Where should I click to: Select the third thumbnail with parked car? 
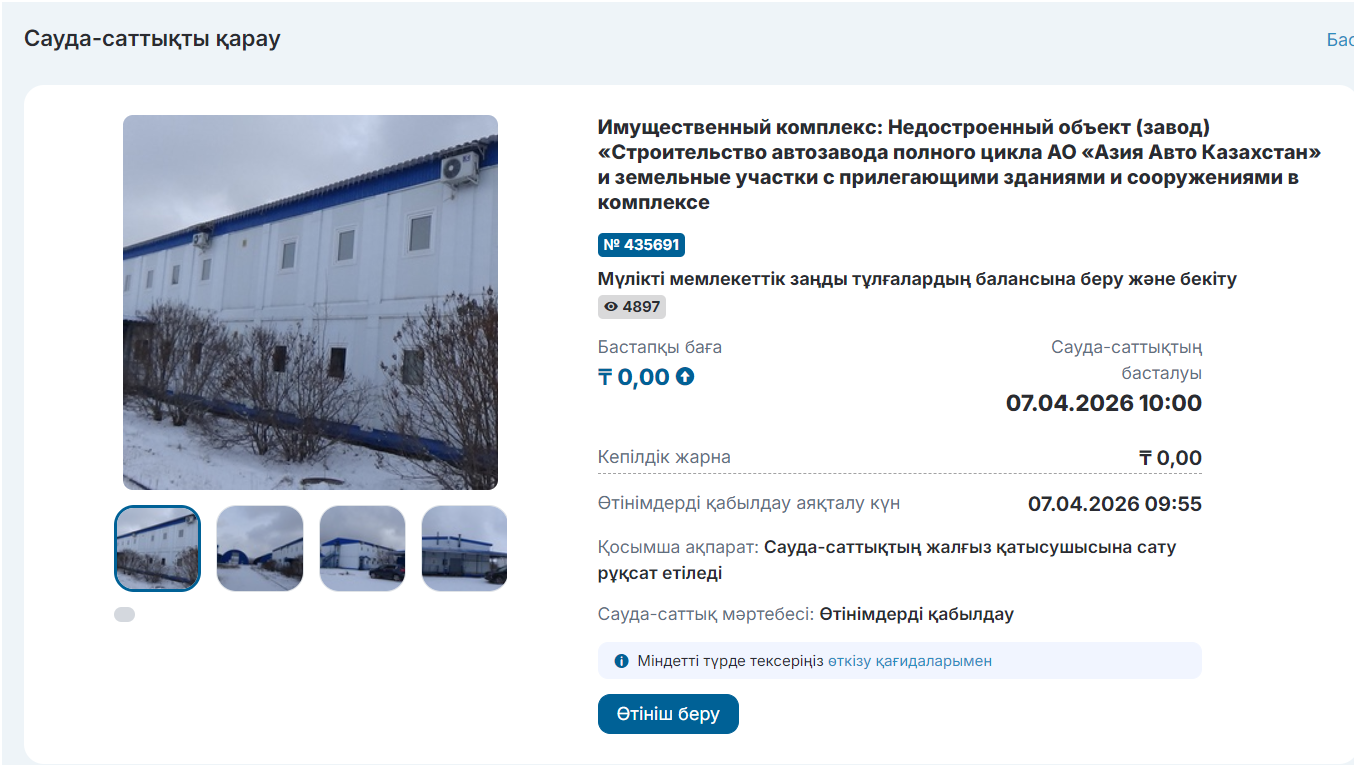click(362, 548)
